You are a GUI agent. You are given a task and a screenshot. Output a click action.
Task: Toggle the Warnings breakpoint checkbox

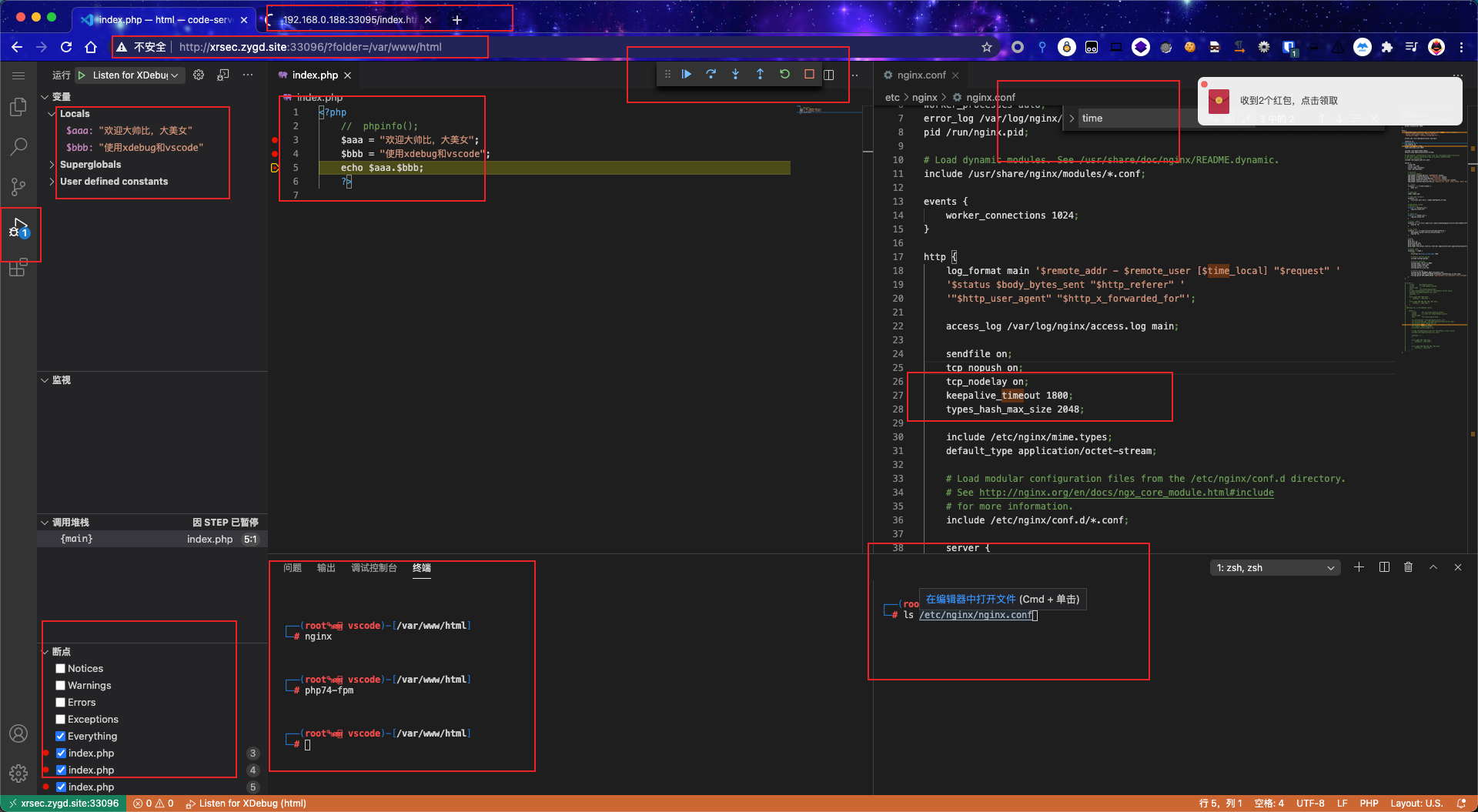tap(60, 686)
